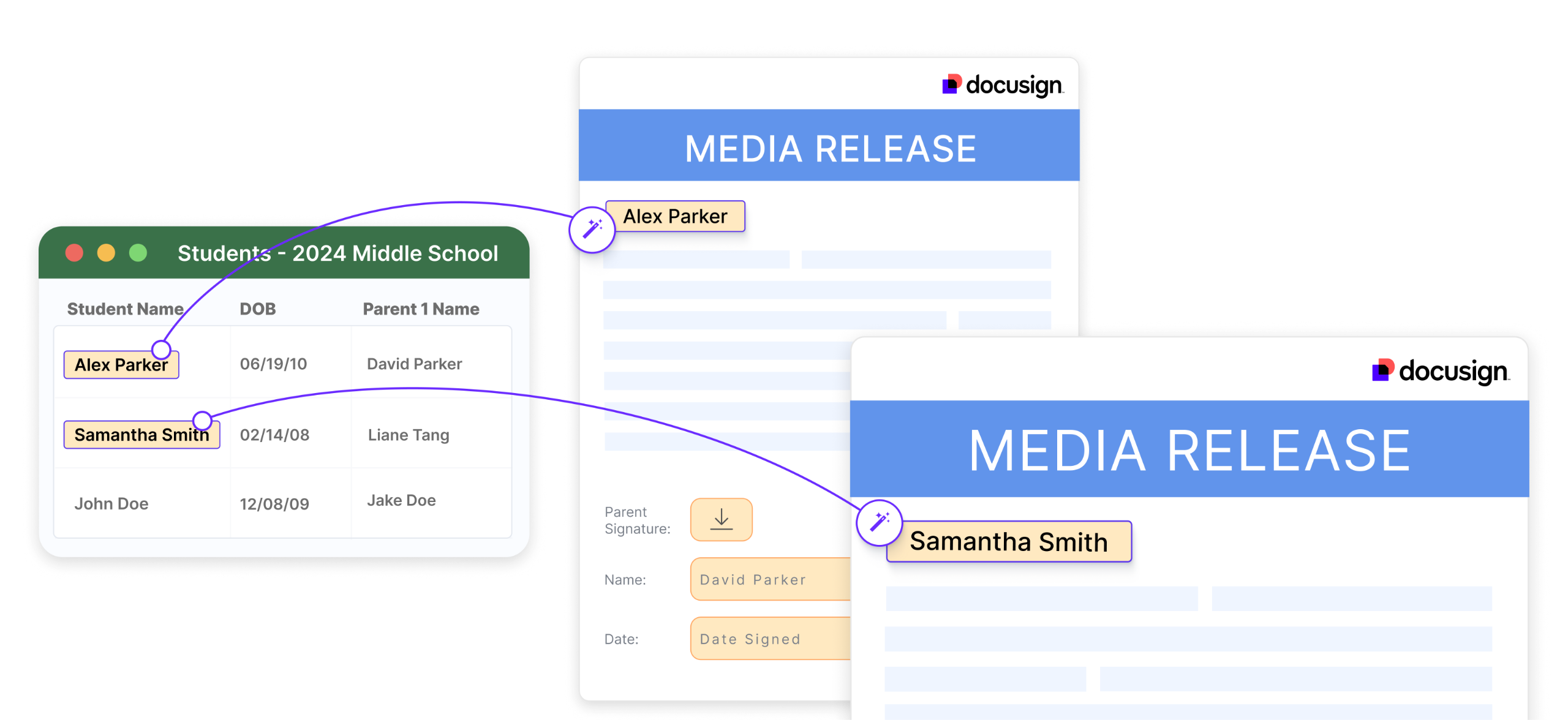
Task: Click the 06/19/10 date of birth cell
Action: (273, 364)
